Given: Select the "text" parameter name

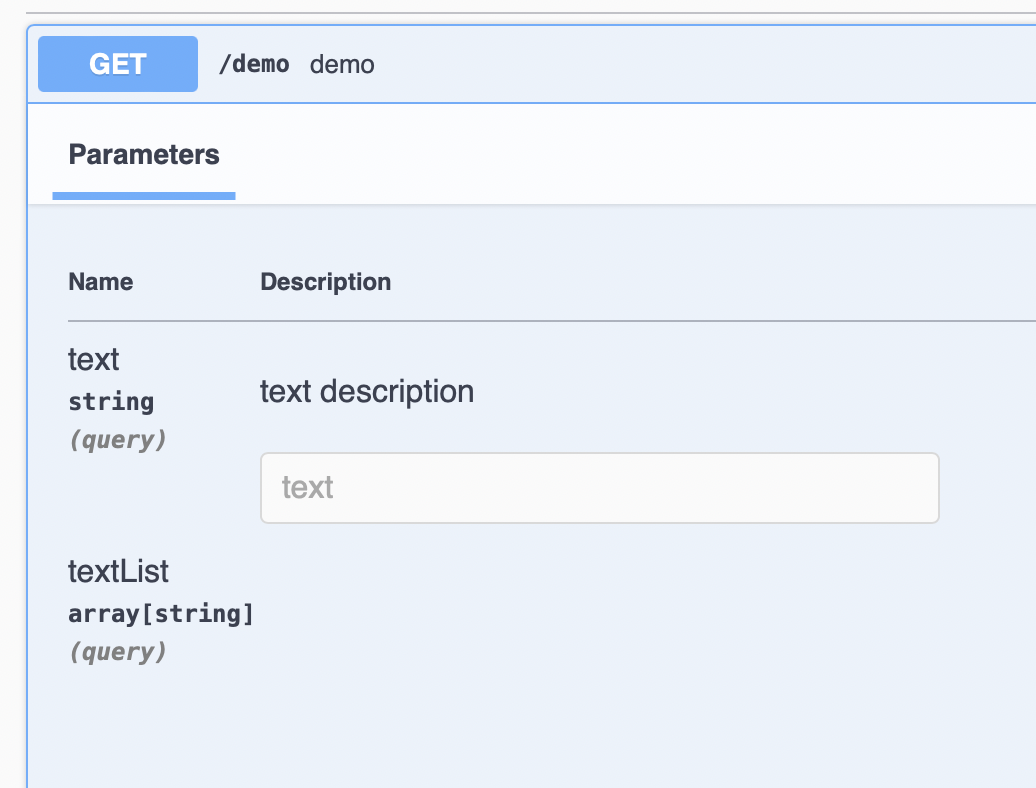Looking at the screenshot, I should tap(93, 358).
